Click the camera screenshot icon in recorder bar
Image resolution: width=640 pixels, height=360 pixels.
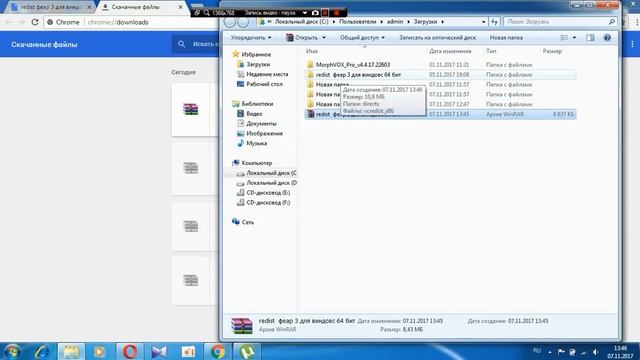[x=315, y=13]
